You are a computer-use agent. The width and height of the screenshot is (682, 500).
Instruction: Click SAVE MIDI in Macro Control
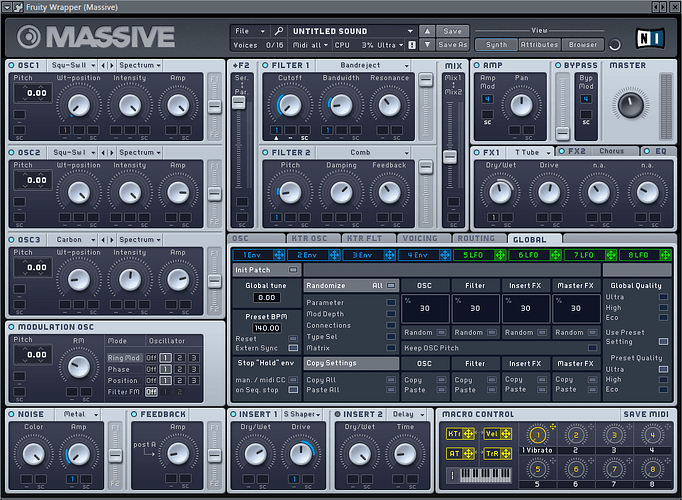tap(646, 414)
